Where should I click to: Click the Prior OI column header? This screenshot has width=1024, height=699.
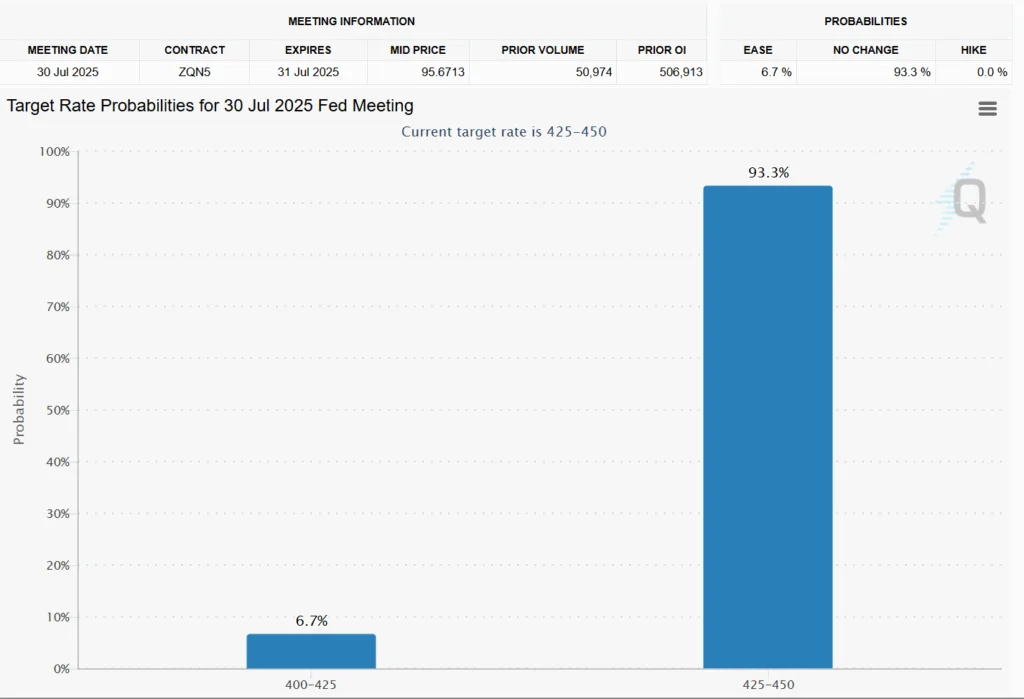(660, 50)
